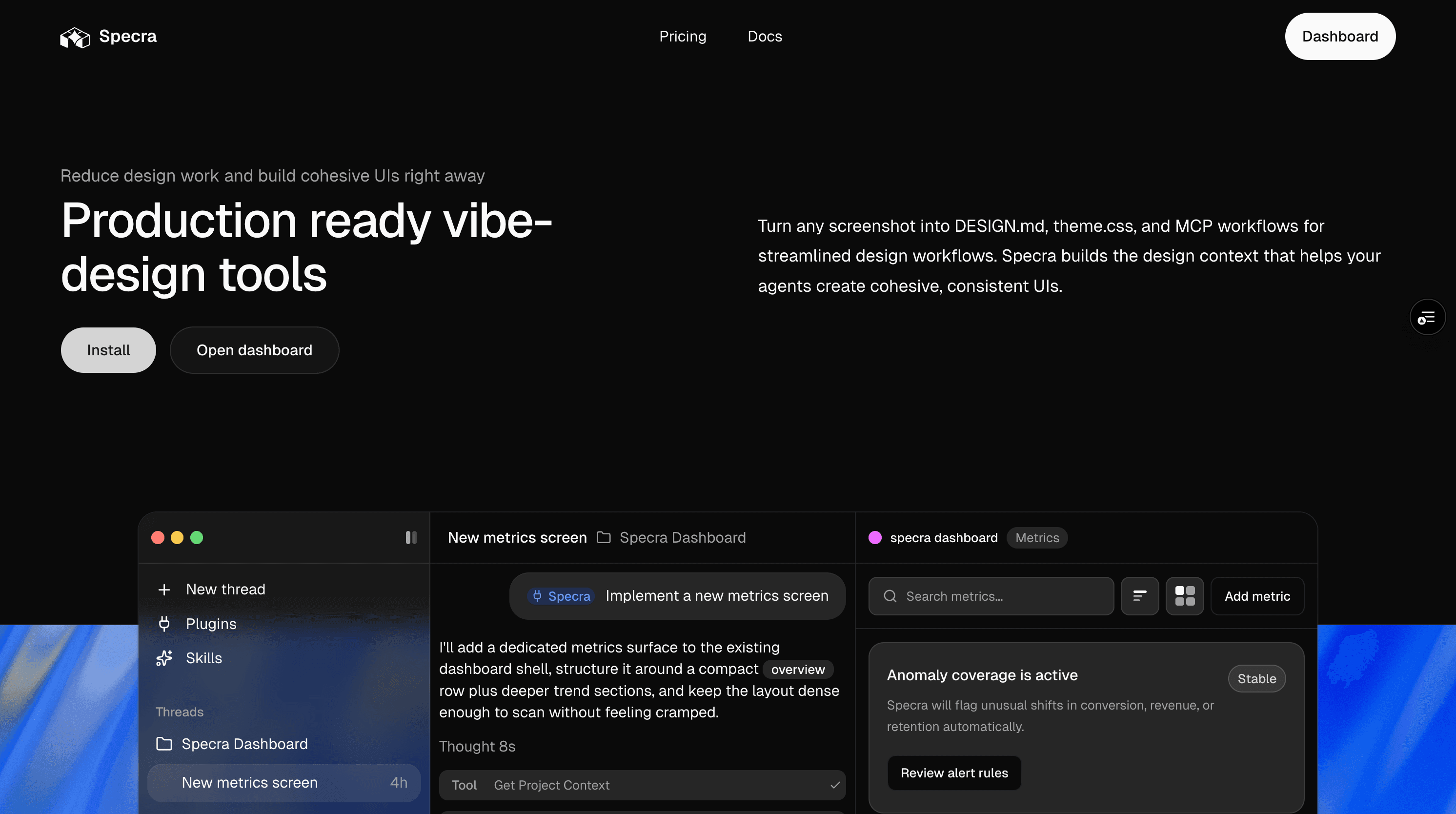Open the sort filter icon button
The image size is (1456, 814).
pos(1139,596)
